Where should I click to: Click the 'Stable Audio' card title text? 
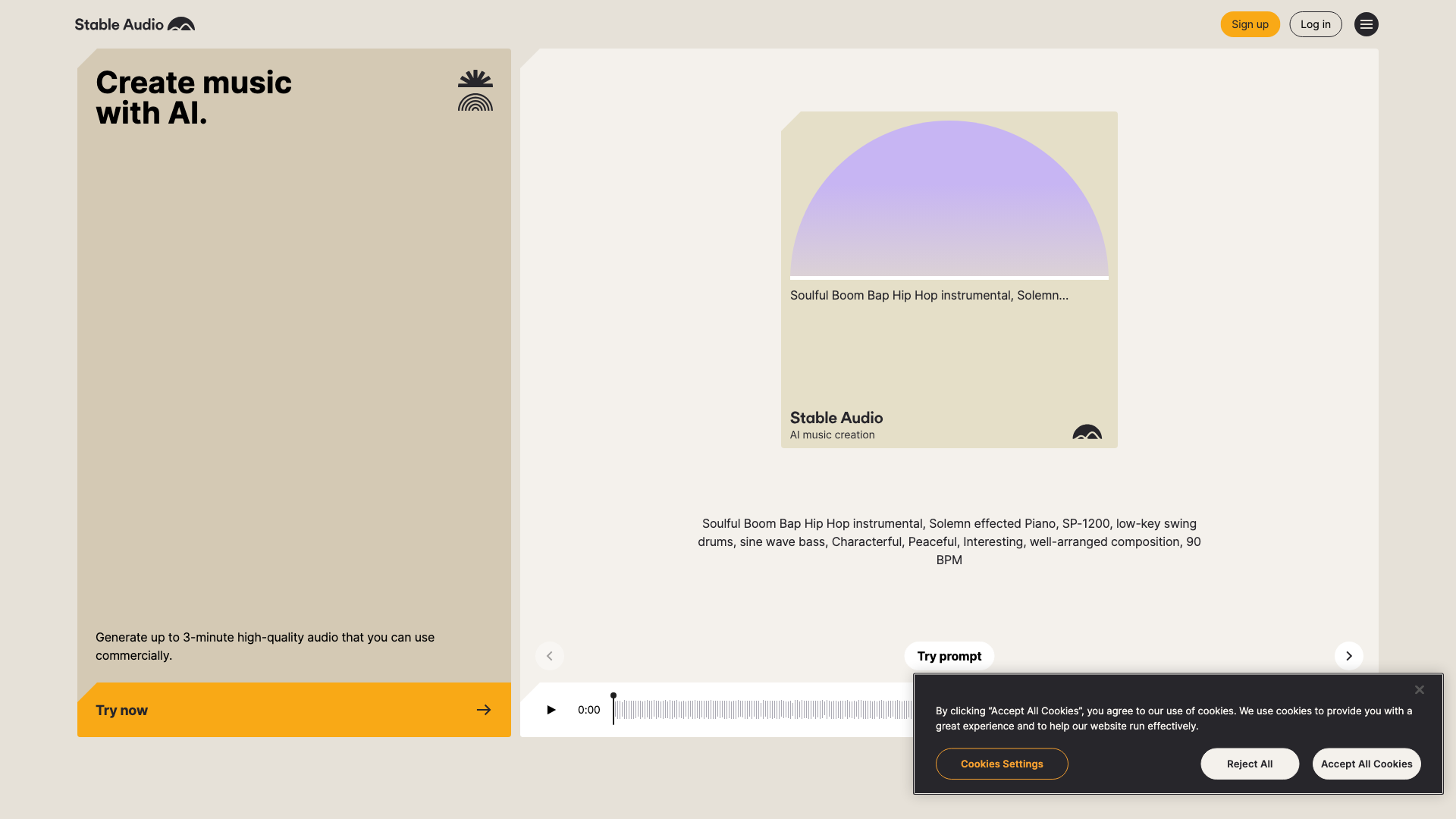click(x=836, y=418)
